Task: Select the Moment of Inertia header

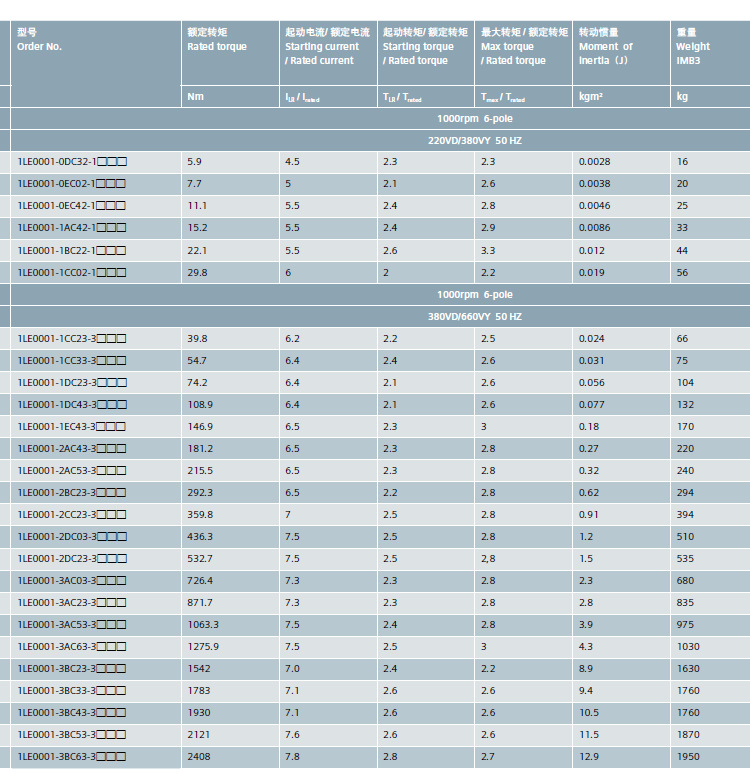Action: [x=622, y=53]
